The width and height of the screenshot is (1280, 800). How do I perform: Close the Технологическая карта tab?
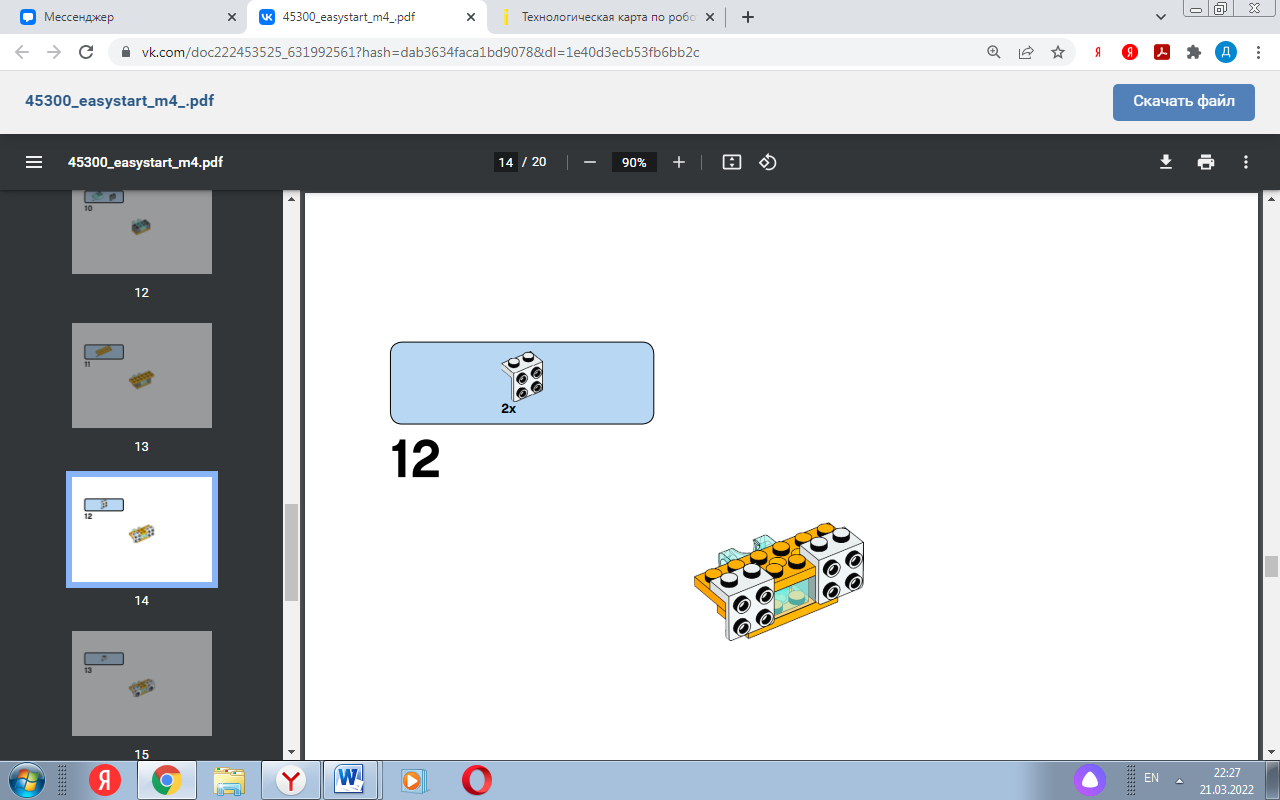[x=708, y=17]
